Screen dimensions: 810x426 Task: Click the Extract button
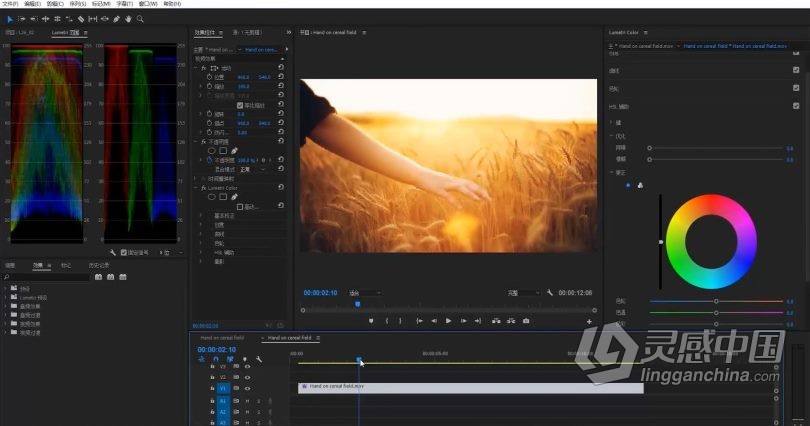coord(511,321)
